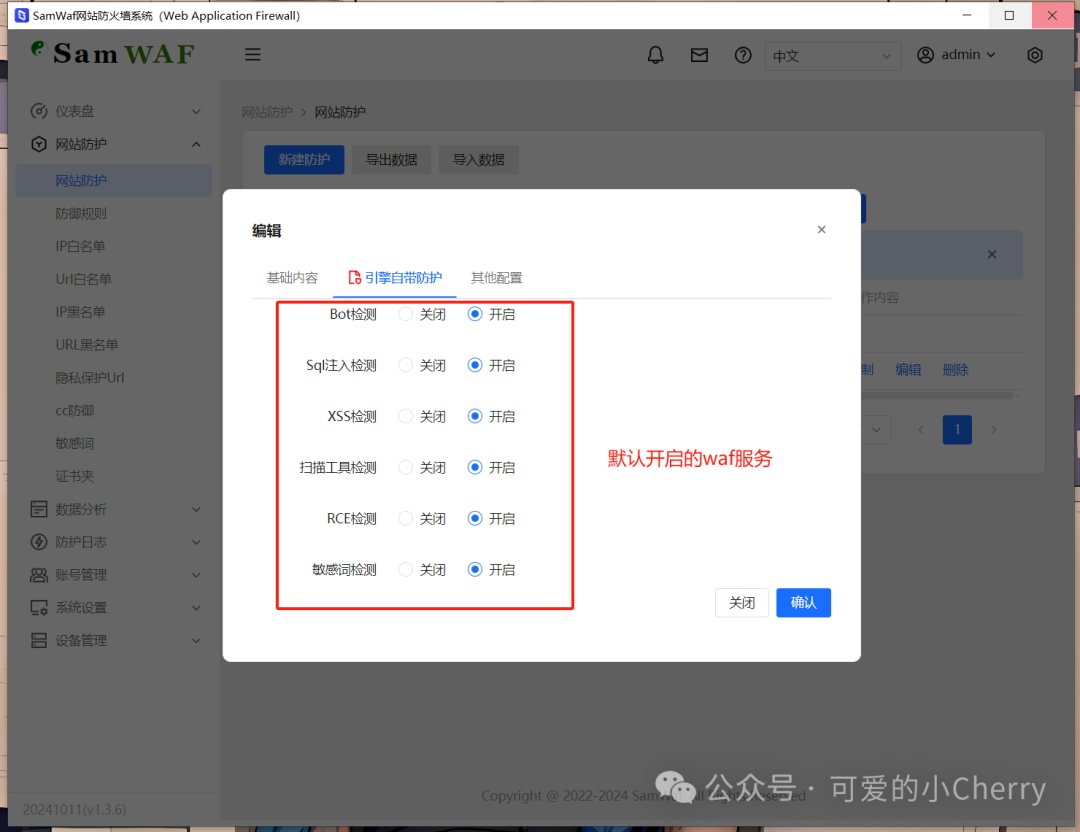Viewport: 1080px width, 832px height.
Task: Click the admin user avatar icon
Action: (x=925, y=55)
